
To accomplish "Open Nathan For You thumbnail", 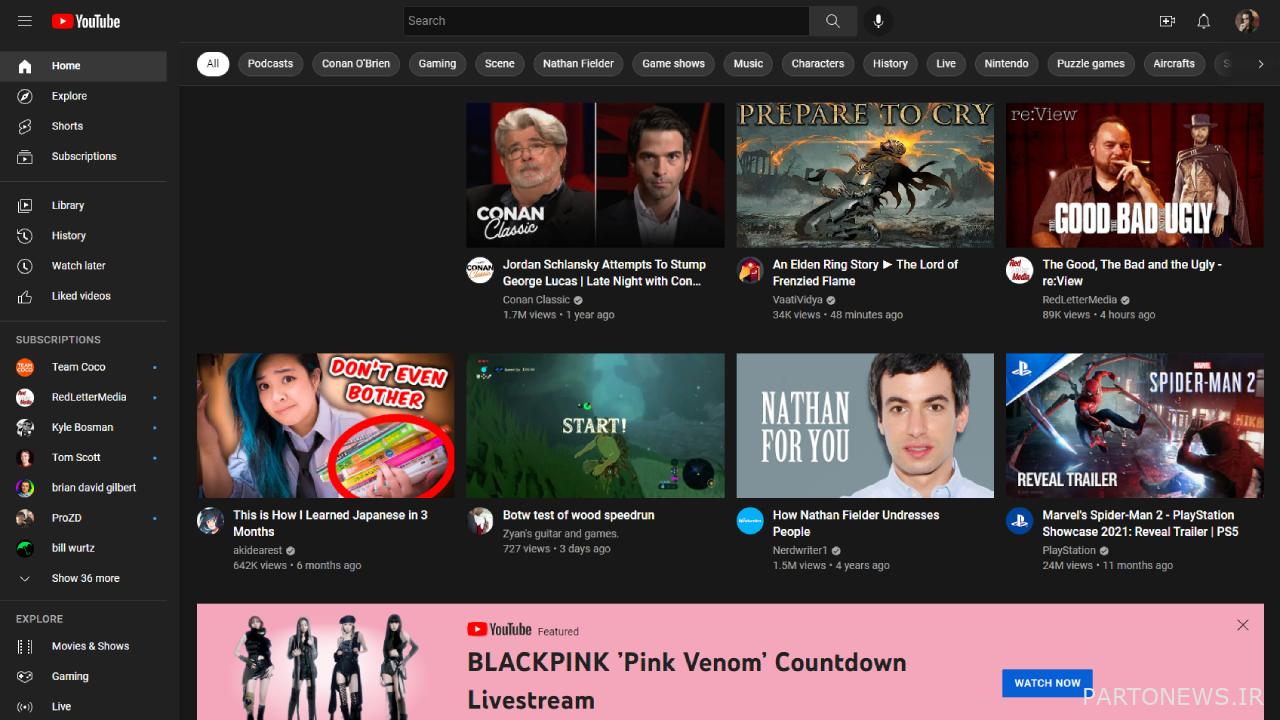I will click(865, 426).
